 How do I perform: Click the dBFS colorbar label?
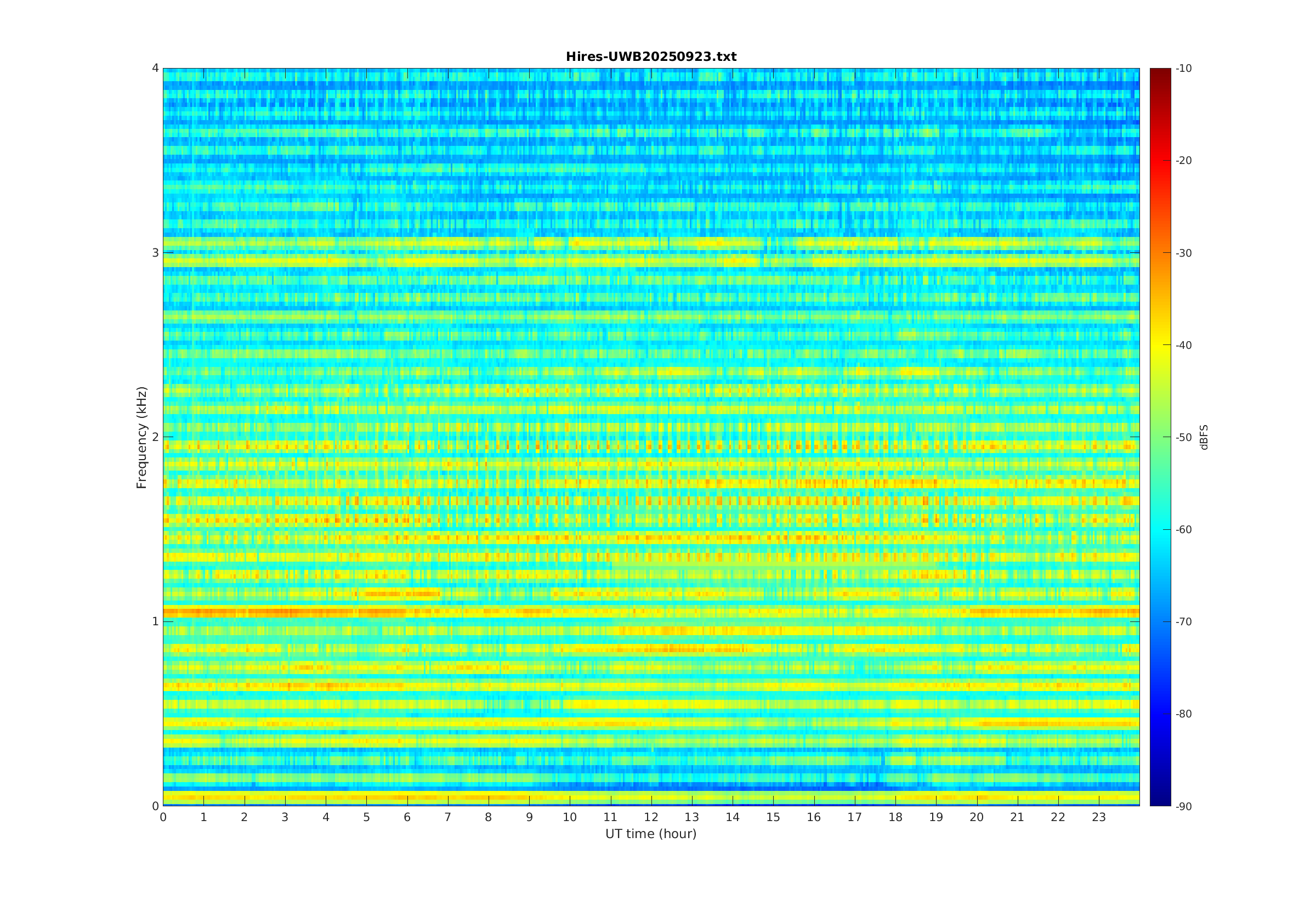click(1204, 437)
